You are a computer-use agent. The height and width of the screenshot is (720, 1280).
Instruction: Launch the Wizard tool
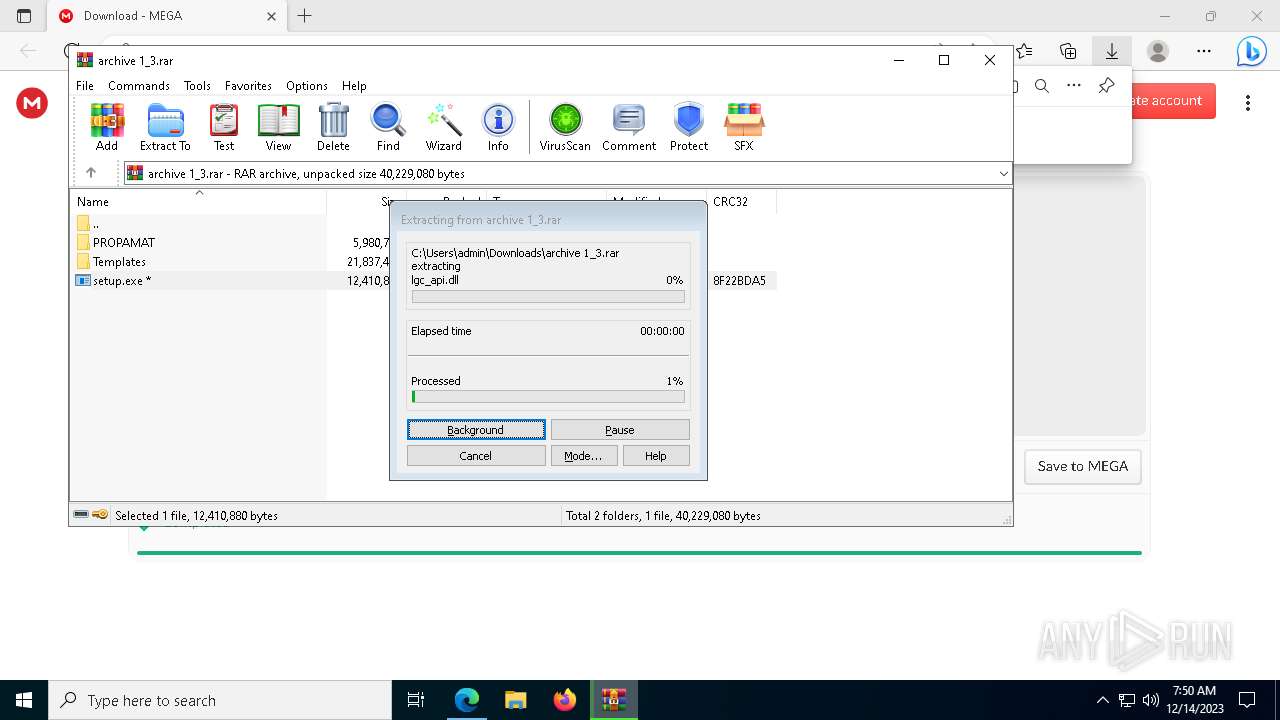(x=444, y=127)
